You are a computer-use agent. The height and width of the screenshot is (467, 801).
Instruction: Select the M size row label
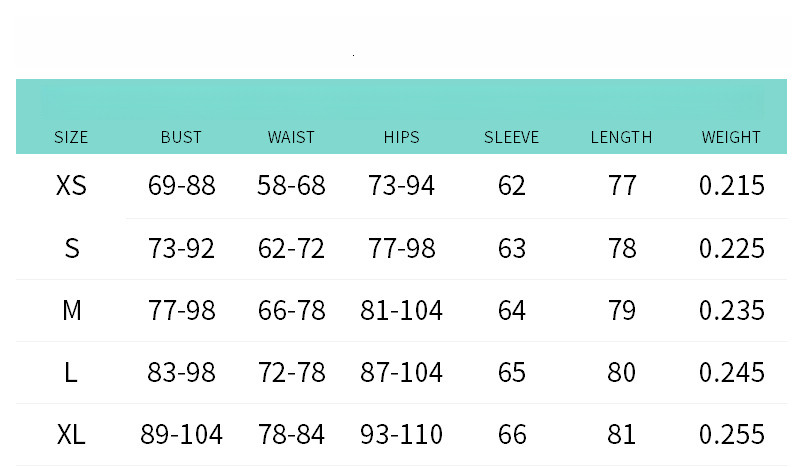72,311
